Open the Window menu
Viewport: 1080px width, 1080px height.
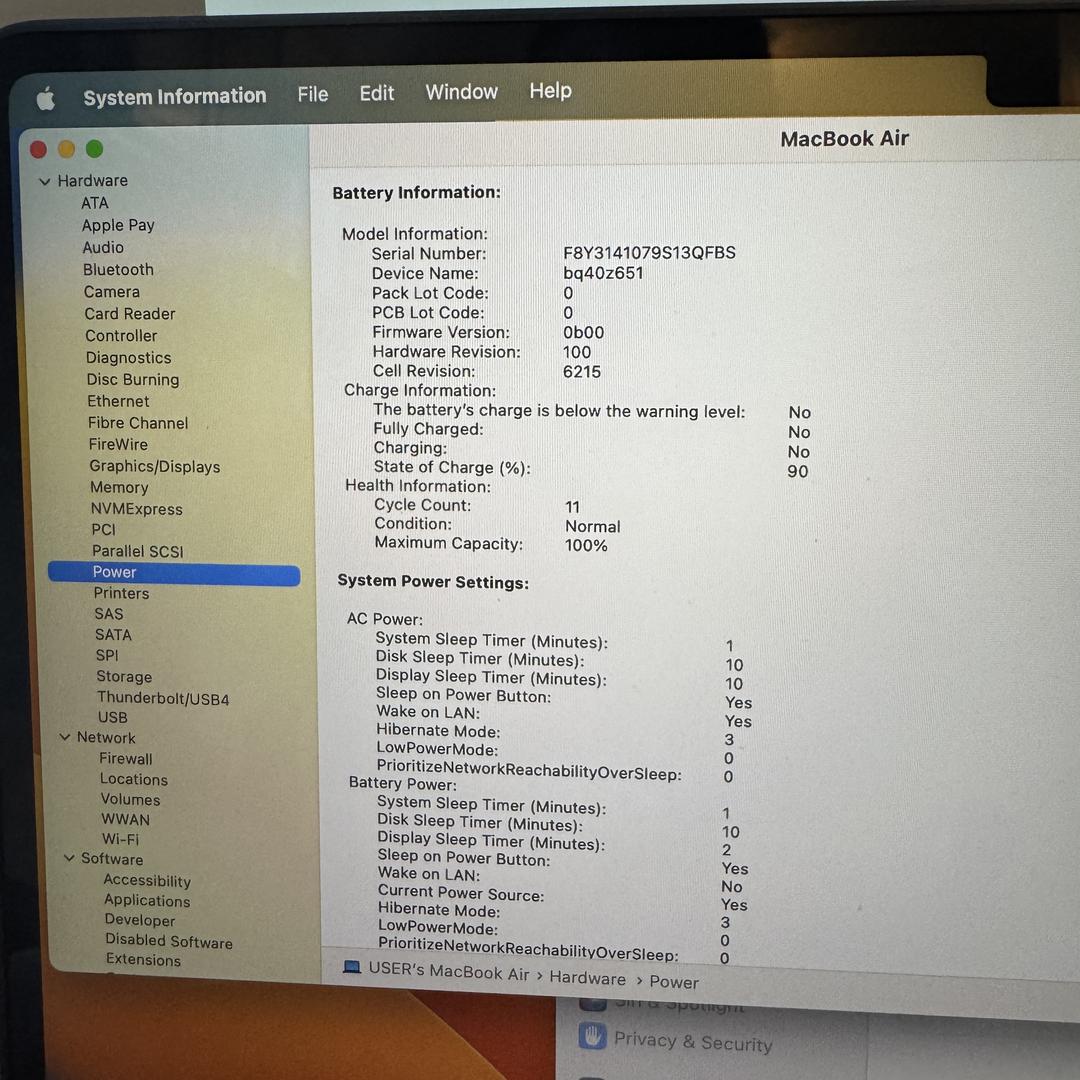[x=461, y=92]
